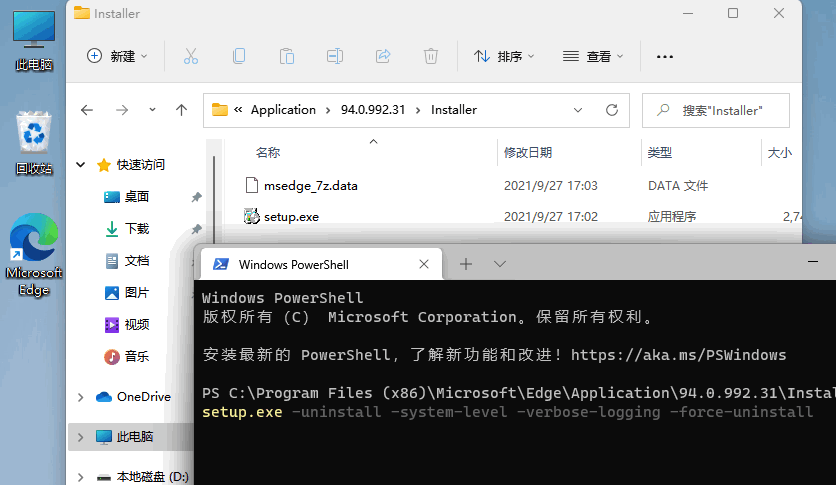Open 音乐 in navigation pane
Screen dimensions: 836x485
click(x=137, y=357)
